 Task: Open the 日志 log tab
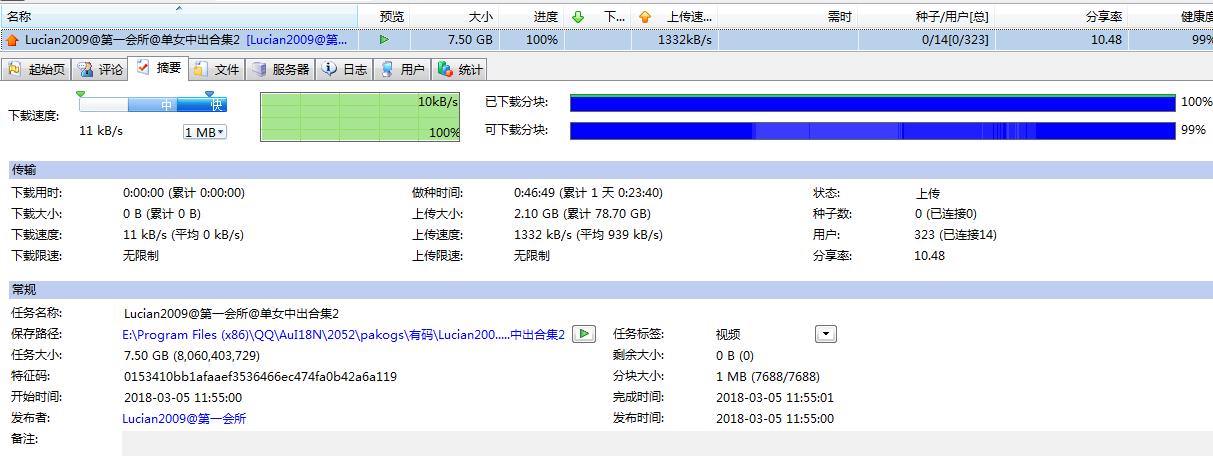click(345, 69)
